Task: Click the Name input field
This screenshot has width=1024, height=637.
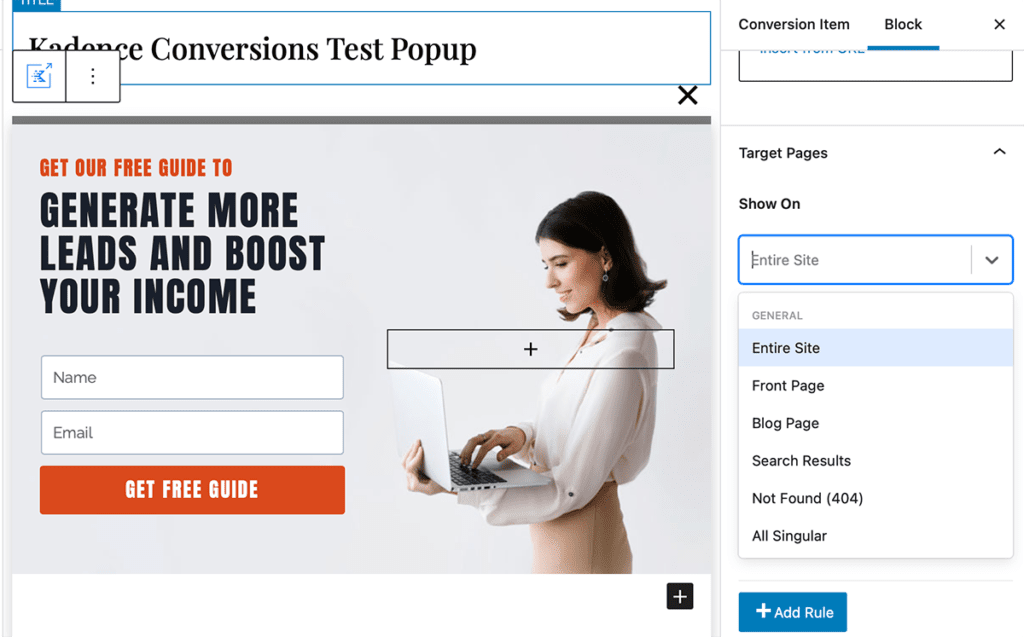Action: (192, 378)
